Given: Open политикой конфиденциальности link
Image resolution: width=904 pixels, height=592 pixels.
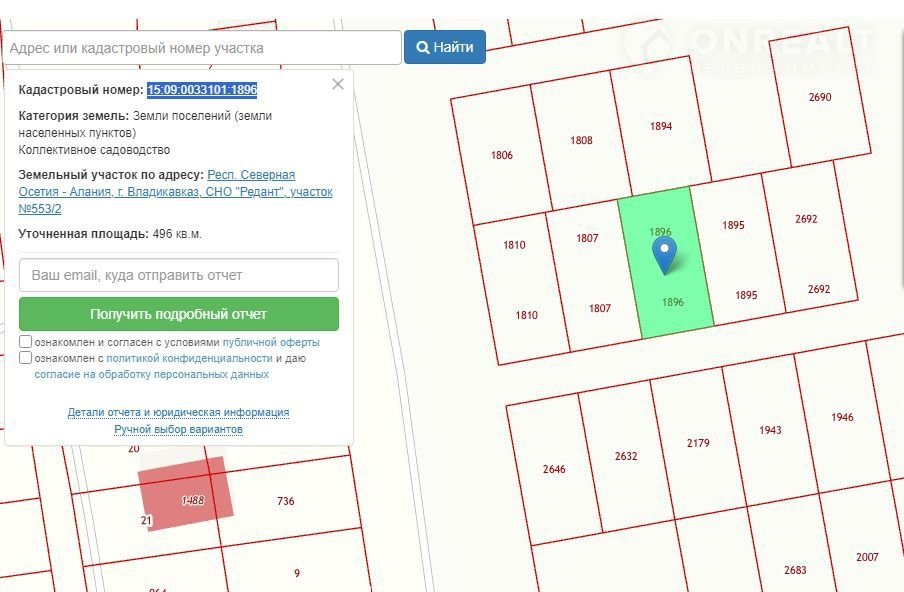Looking at the screenshot, I should click(189, 358).
